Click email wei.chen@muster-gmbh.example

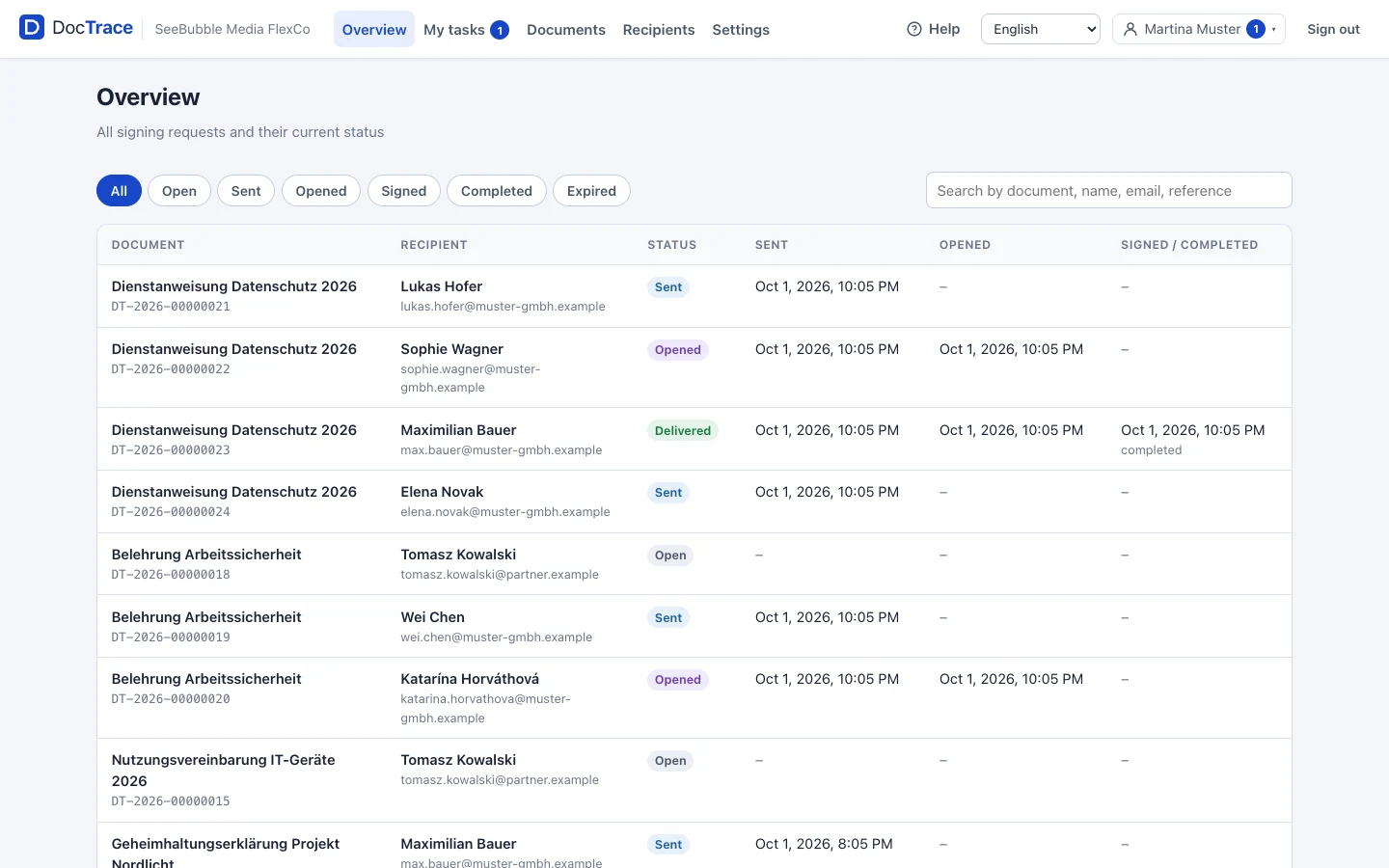click(x=497, y=637)
